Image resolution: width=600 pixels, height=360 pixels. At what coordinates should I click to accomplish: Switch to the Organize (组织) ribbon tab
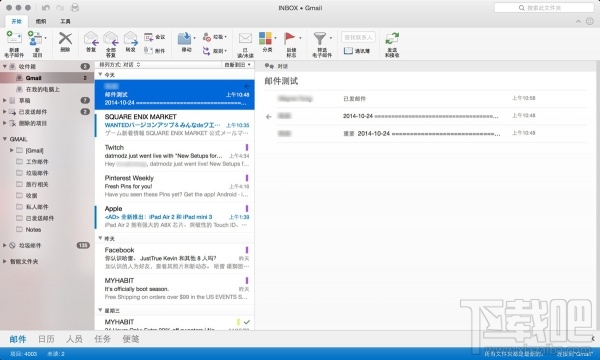(x=41, y=21)
